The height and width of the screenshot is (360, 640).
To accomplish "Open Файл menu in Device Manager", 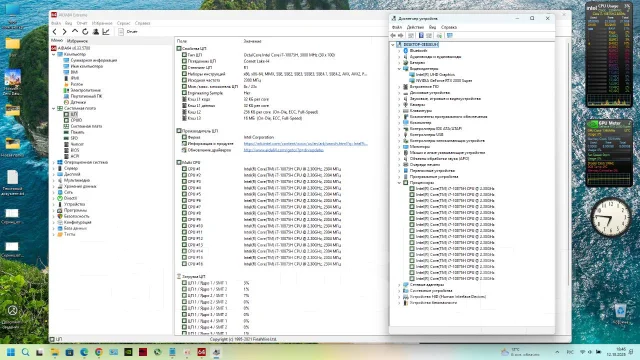I will coord(397,27).
